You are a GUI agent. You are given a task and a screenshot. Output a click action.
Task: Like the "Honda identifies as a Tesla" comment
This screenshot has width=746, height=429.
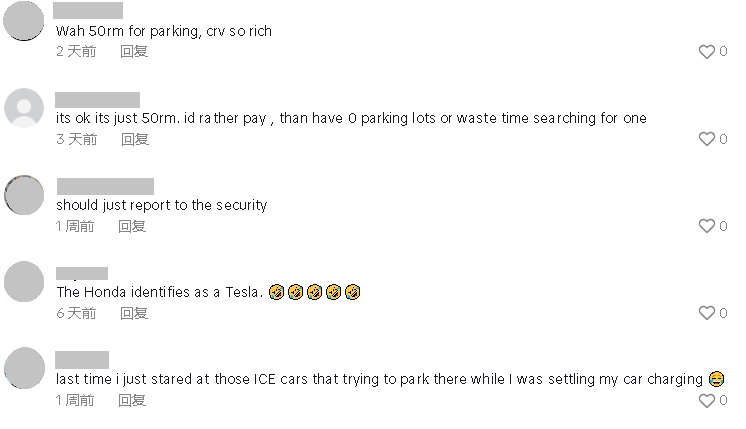click(707, 313)
